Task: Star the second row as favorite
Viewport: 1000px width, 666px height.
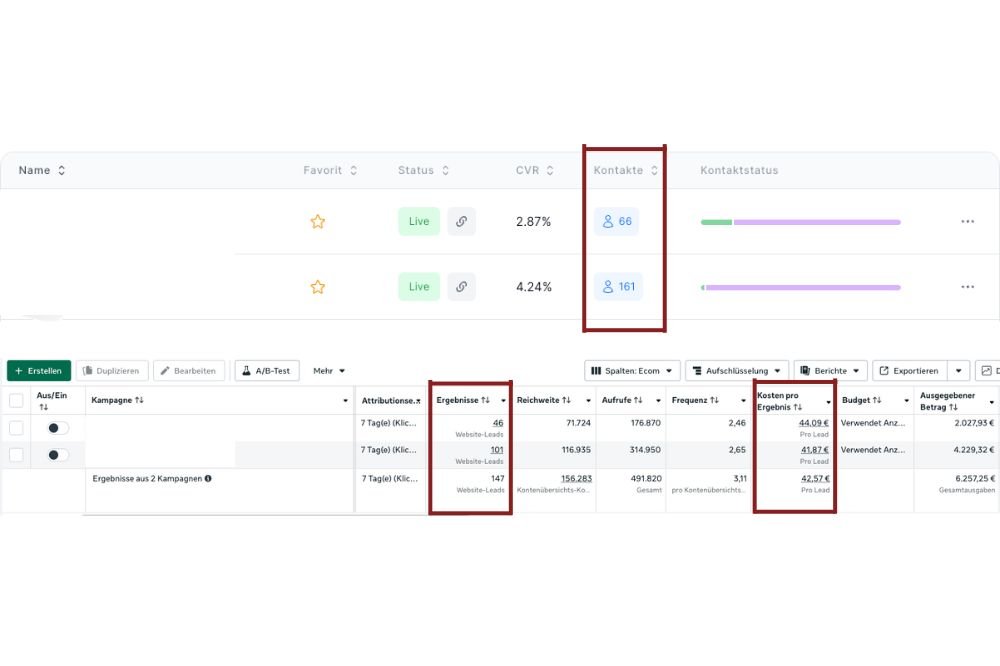Action: point(317,287)
